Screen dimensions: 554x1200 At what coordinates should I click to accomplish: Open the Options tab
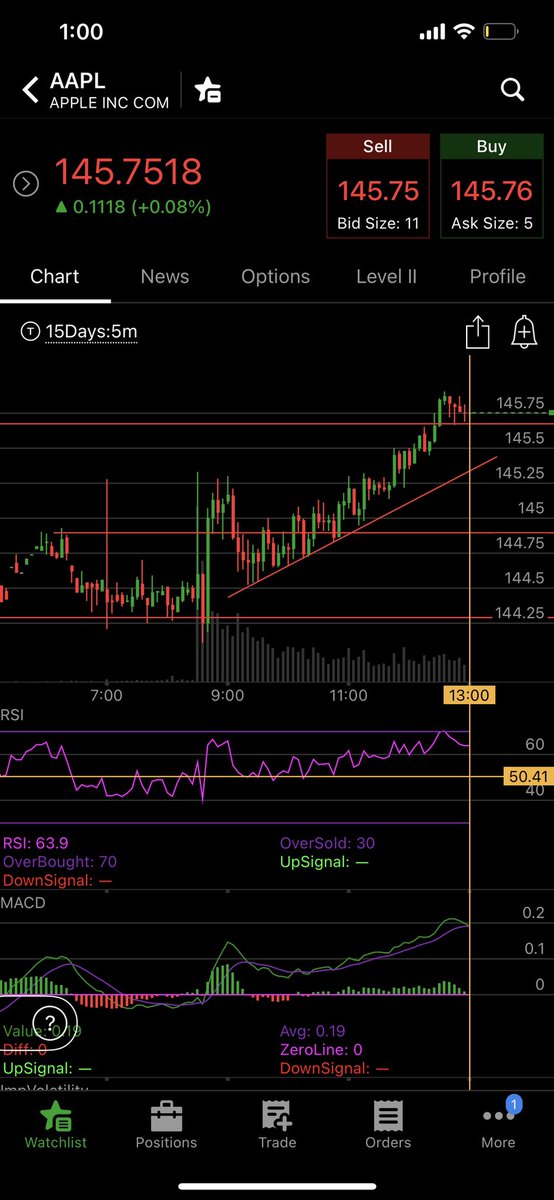(276, 276)
